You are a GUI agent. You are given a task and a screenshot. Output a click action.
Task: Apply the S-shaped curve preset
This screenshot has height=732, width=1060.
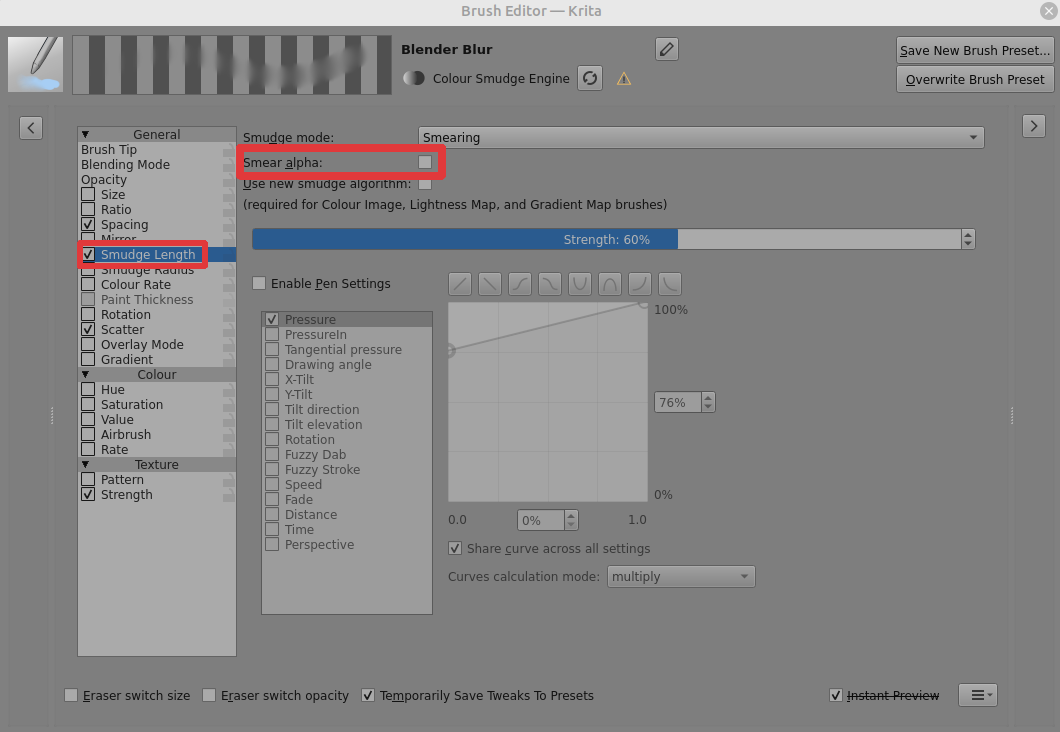(520, 284)
